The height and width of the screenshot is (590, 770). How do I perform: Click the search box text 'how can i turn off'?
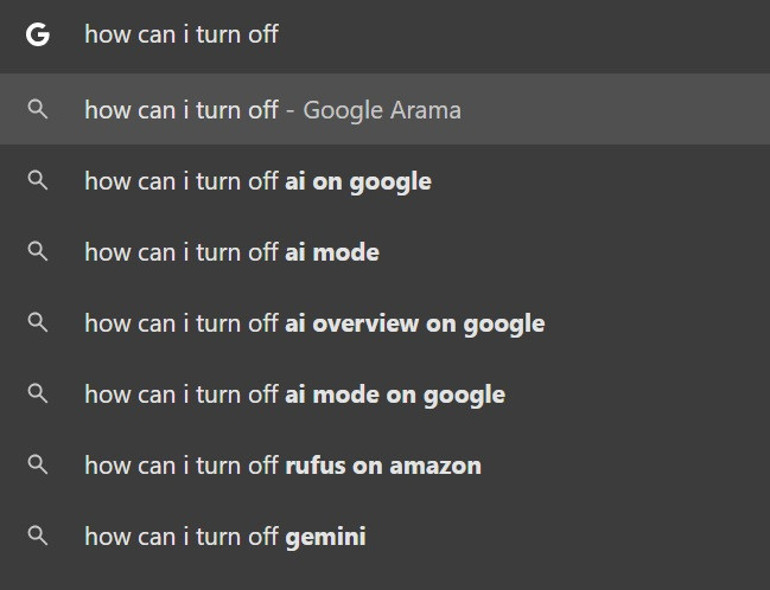(x=181, y=35)
